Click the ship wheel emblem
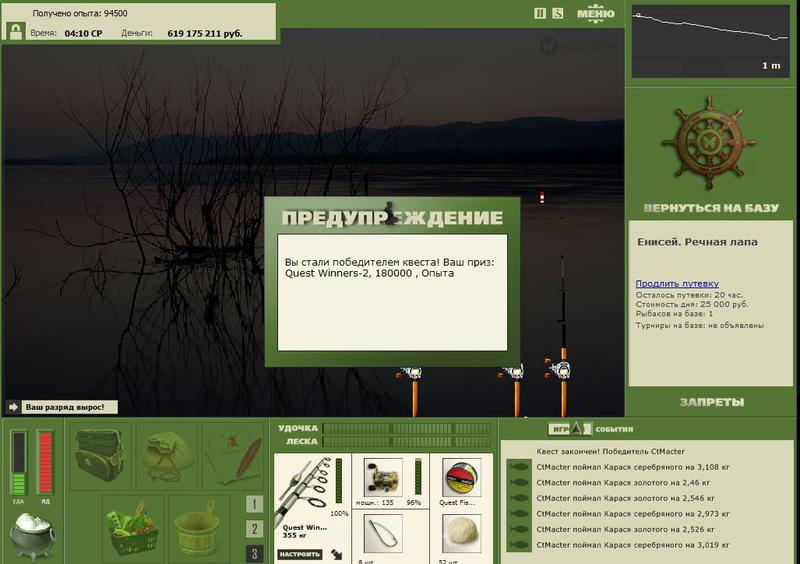Image resolution: width=800 pixels, height=564 pixels. coord(709,144)
